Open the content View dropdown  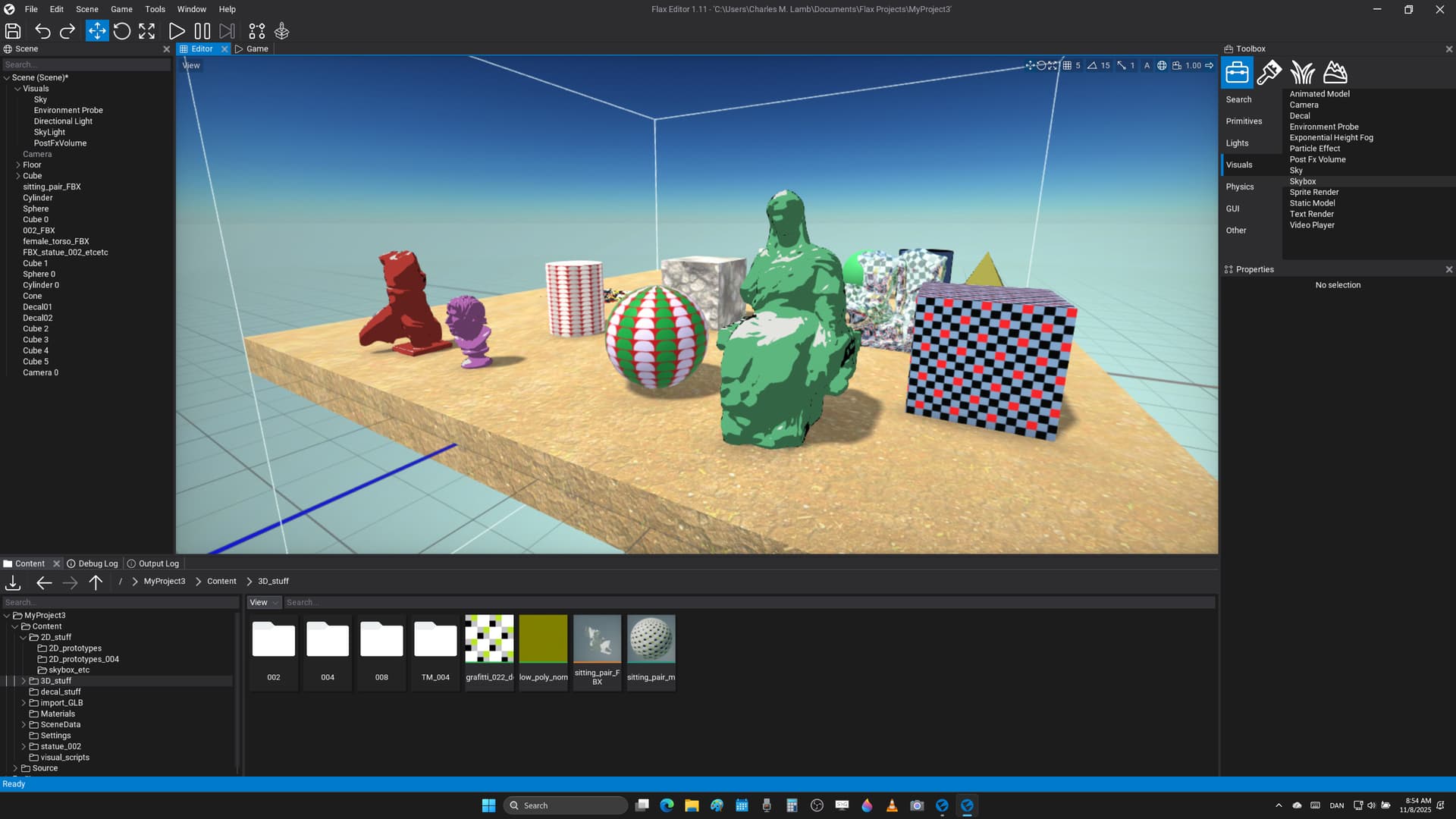click(x=263, y=603)
